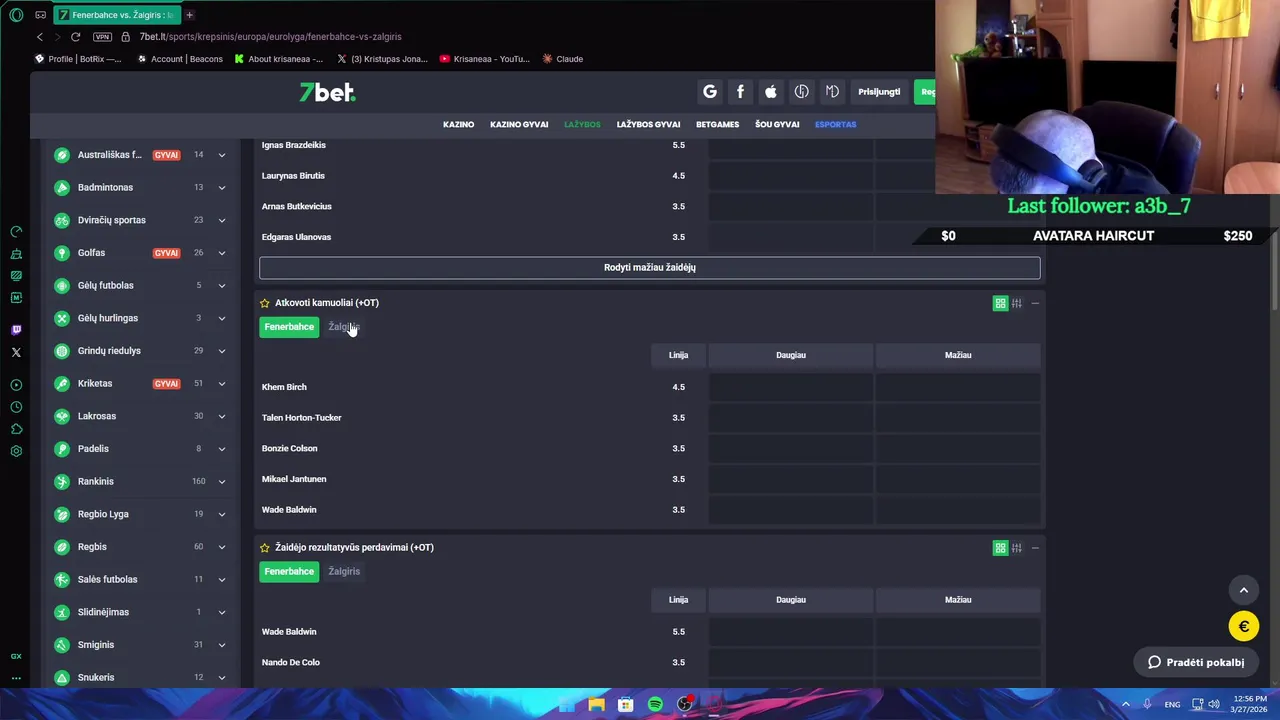Screen dimensions: 1280x720
Task: Click the Khem Birch player row
Action: (x=650, y=387)
